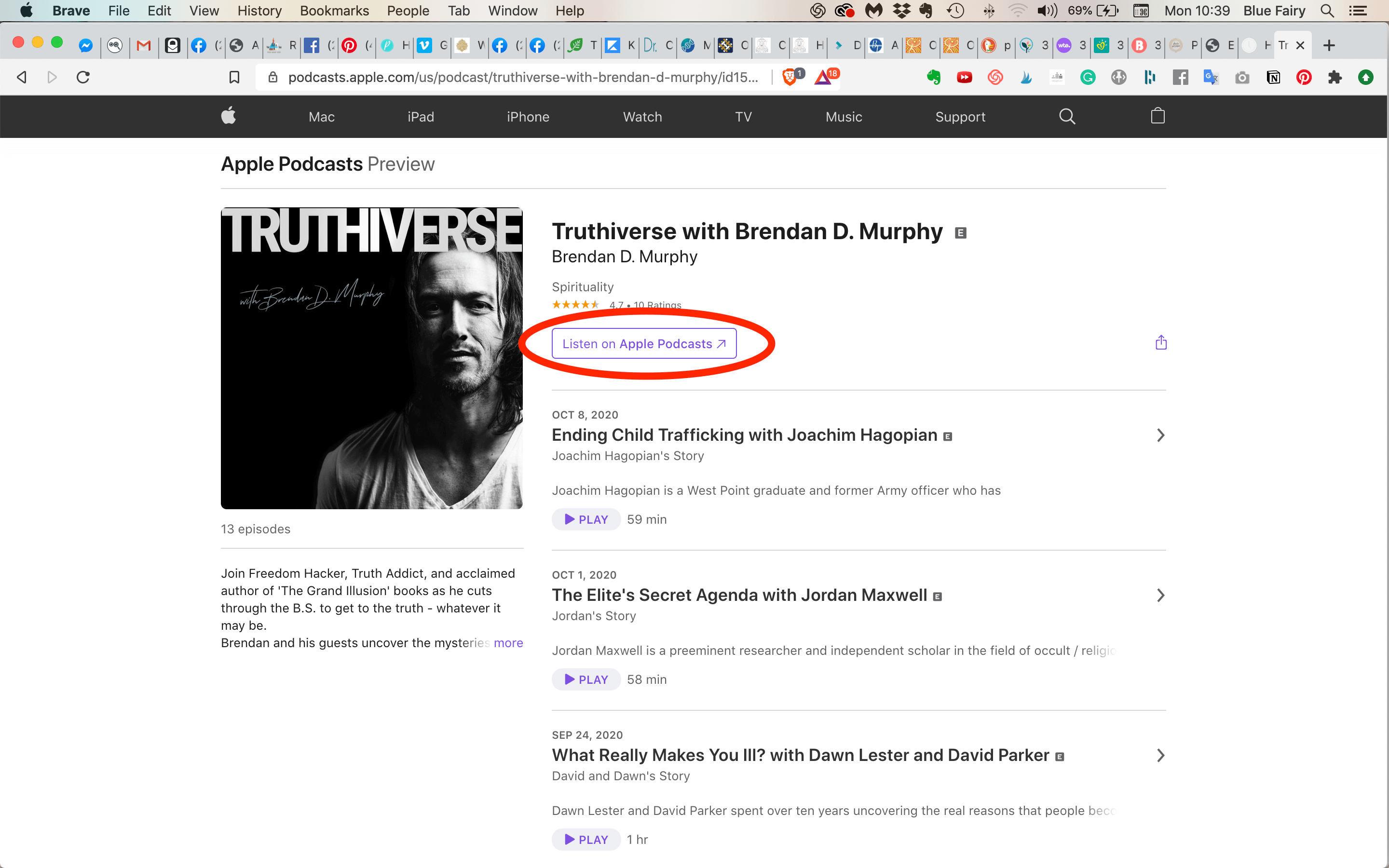Open the camera screenshot extension
This screenshot has width=1389, height=868.
pos(1242,78)
